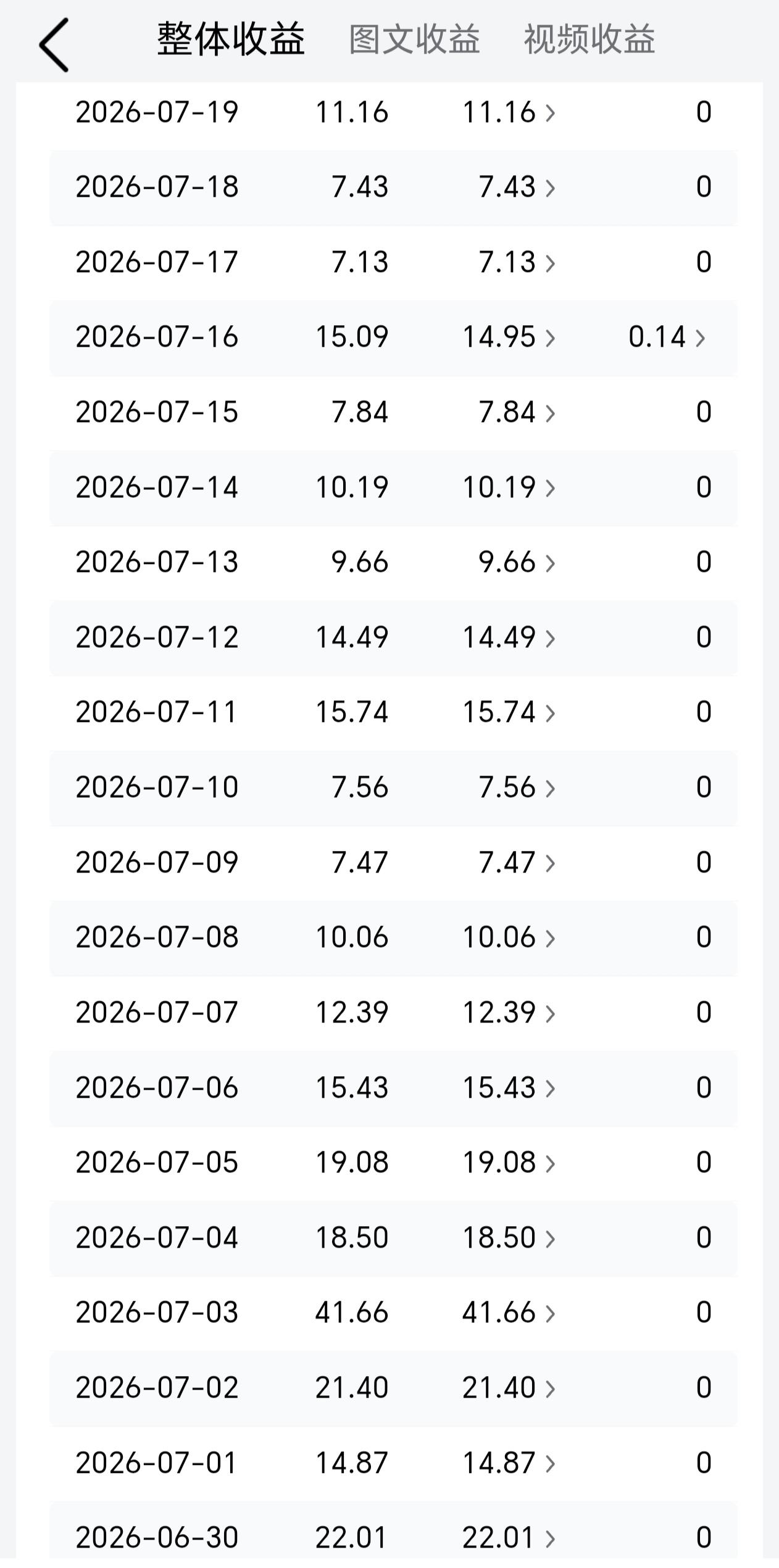
Task: Open 12.39 detail chevron for 2026-07-07
Action: tap(550, 1013)
